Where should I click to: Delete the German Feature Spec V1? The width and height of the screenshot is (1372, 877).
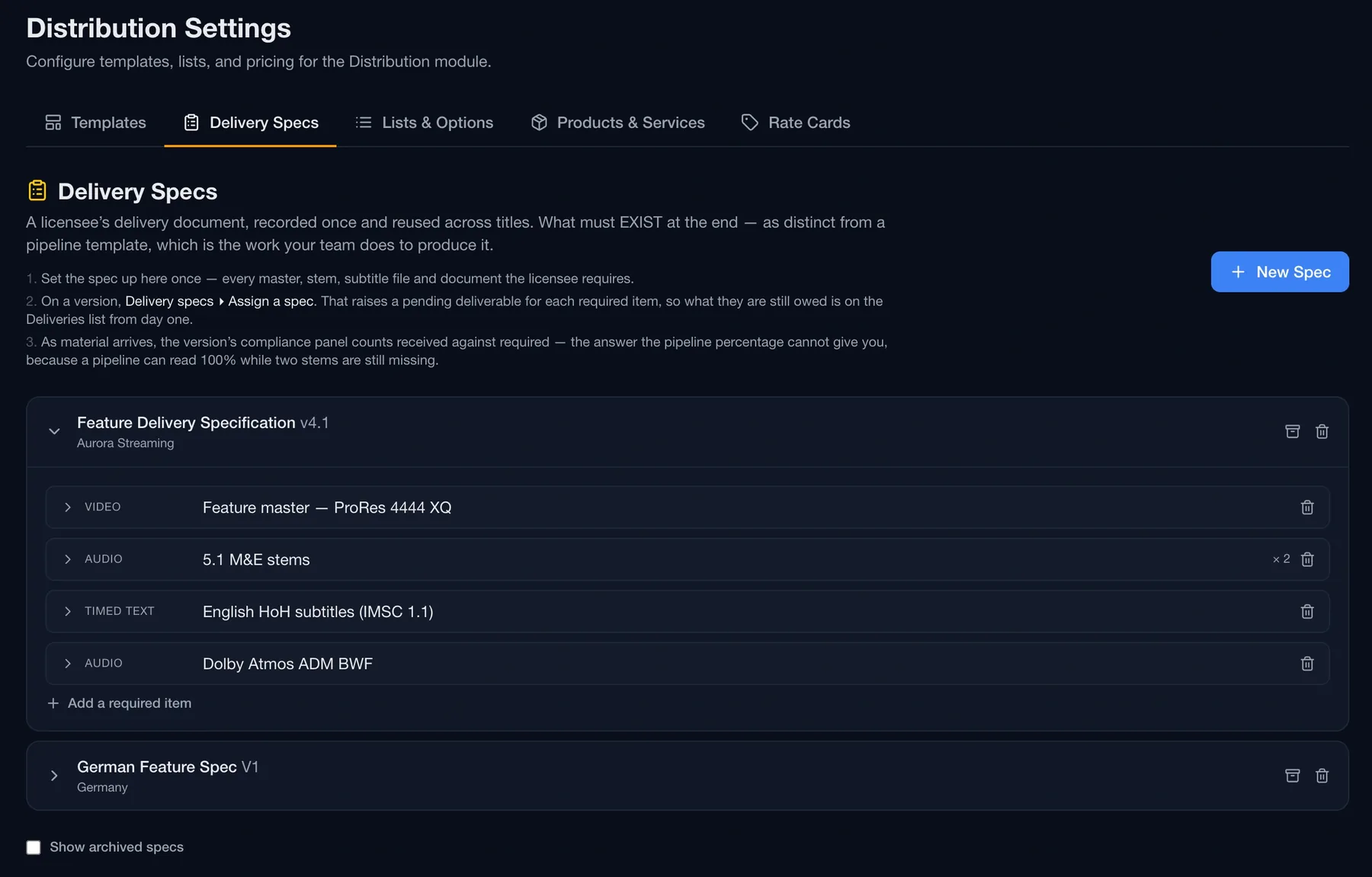pyautogui.click(x=1322, y=776)
